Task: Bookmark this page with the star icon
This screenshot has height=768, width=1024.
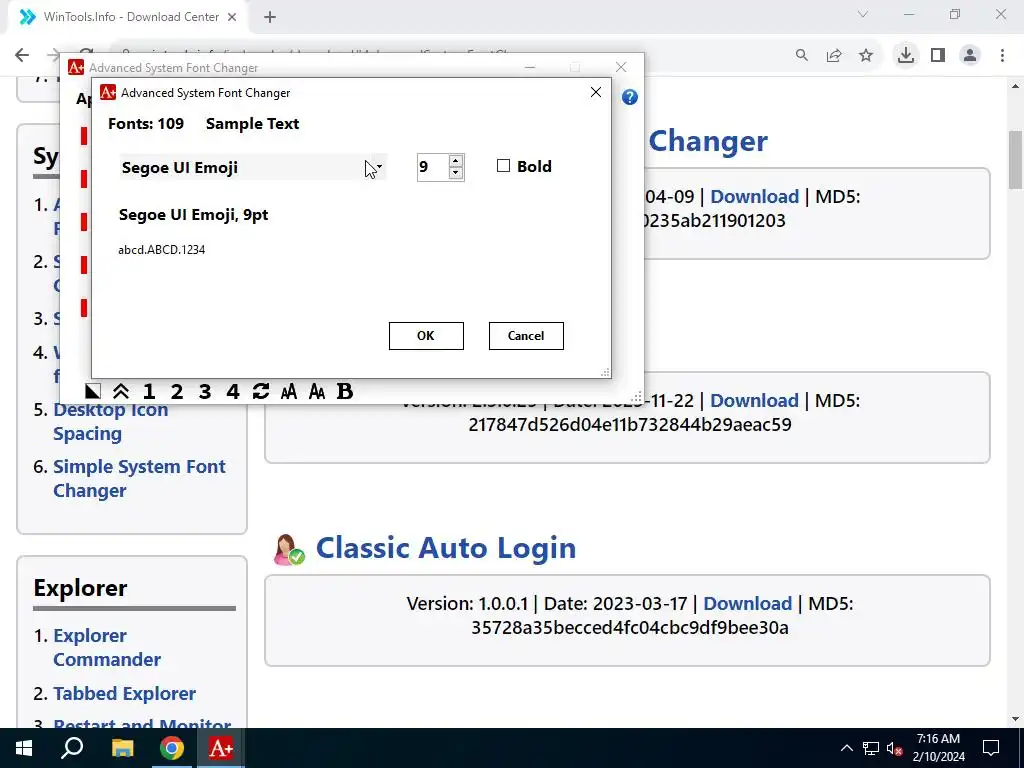Action: [866, 55]
